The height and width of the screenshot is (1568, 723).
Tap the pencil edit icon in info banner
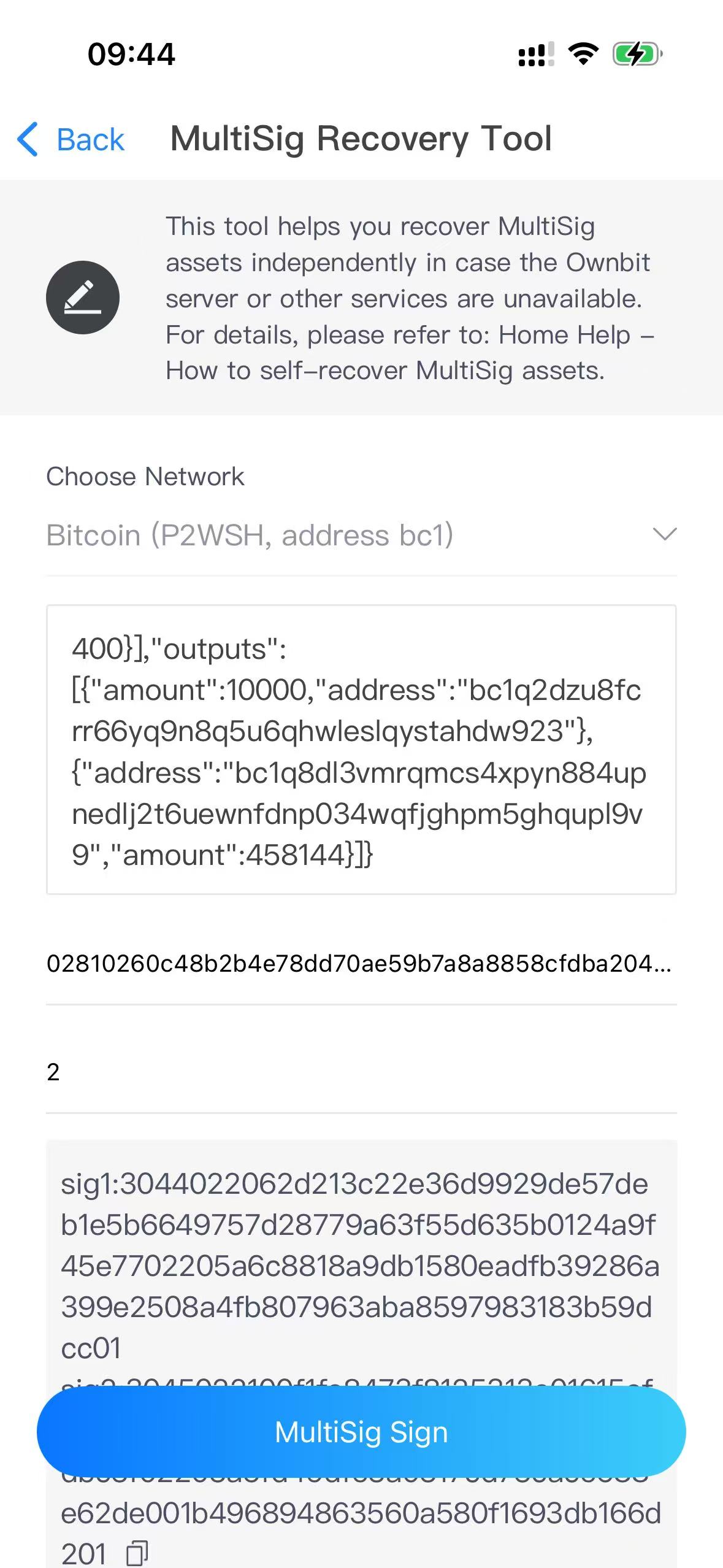pos(83,298)
